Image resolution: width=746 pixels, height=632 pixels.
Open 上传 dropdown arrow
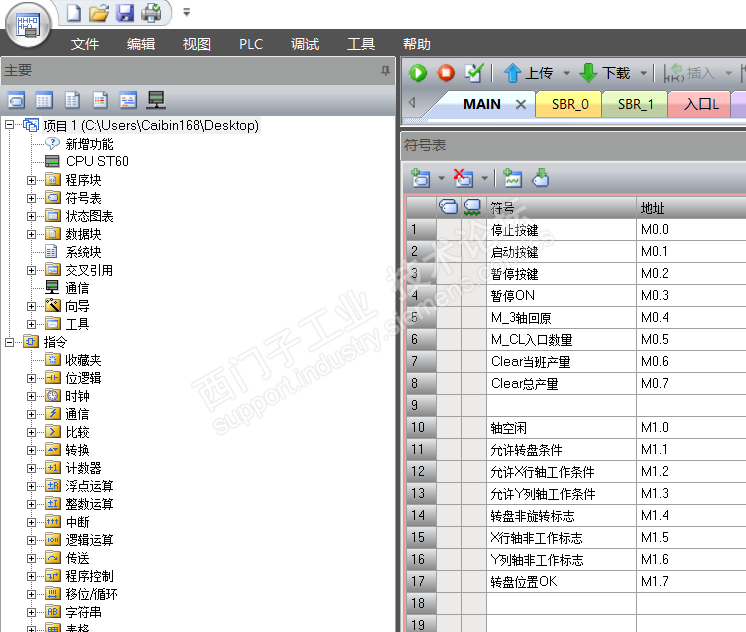point(566,73)
